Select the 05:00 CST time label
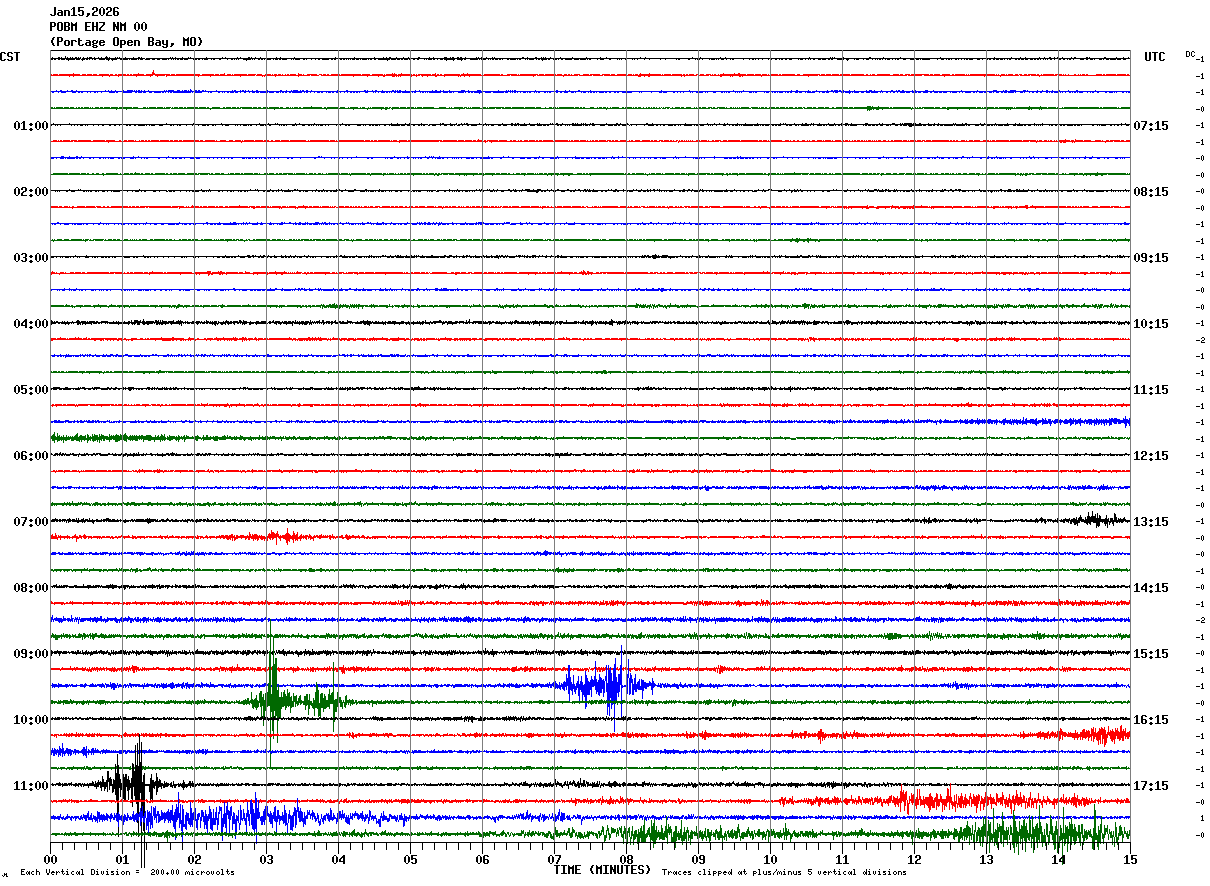This screenshot has height=886, width=1210. [x=30, y=389]
